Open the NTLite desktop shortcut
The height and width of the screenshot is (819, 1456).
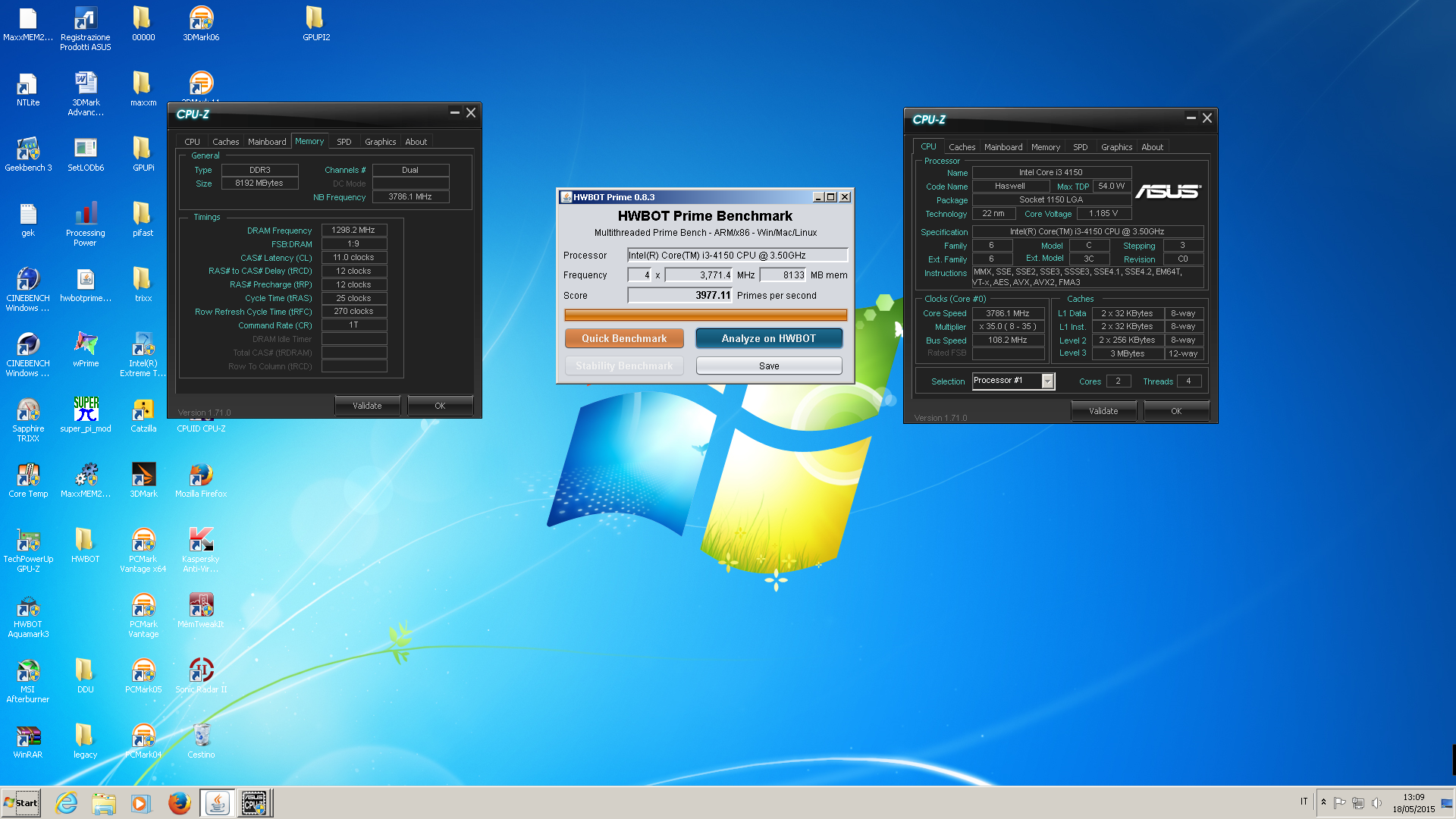click(28, 89)
